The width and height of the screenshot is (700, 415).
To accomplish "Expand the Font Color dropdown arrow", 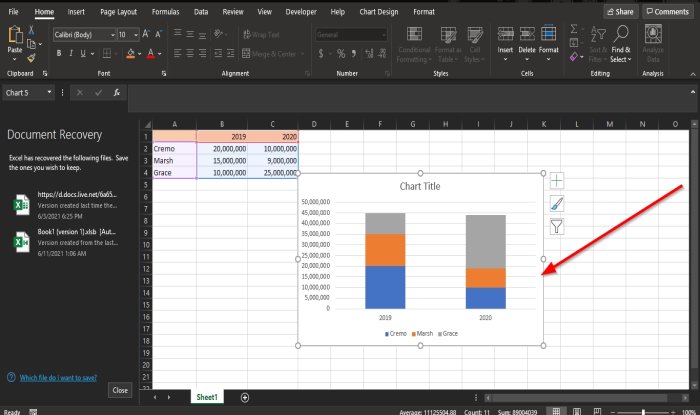I will [159, 54].
